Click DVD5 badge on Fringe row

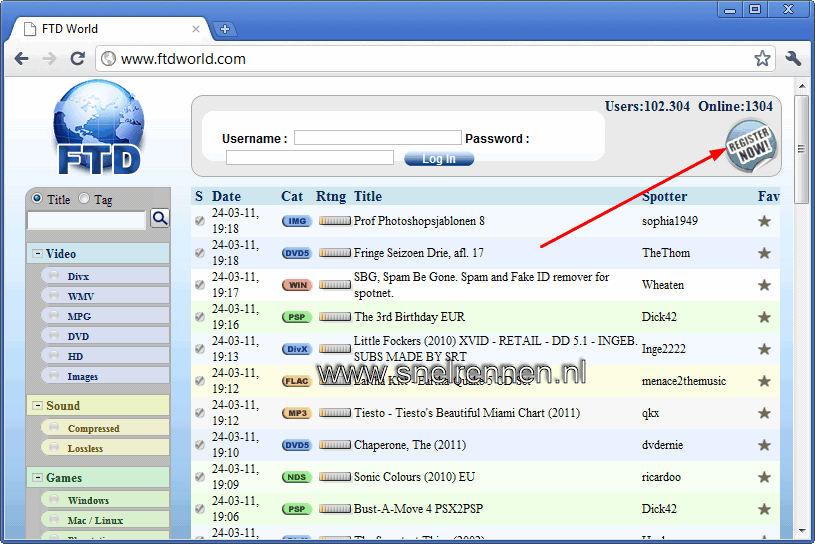(x=297, y=253)
